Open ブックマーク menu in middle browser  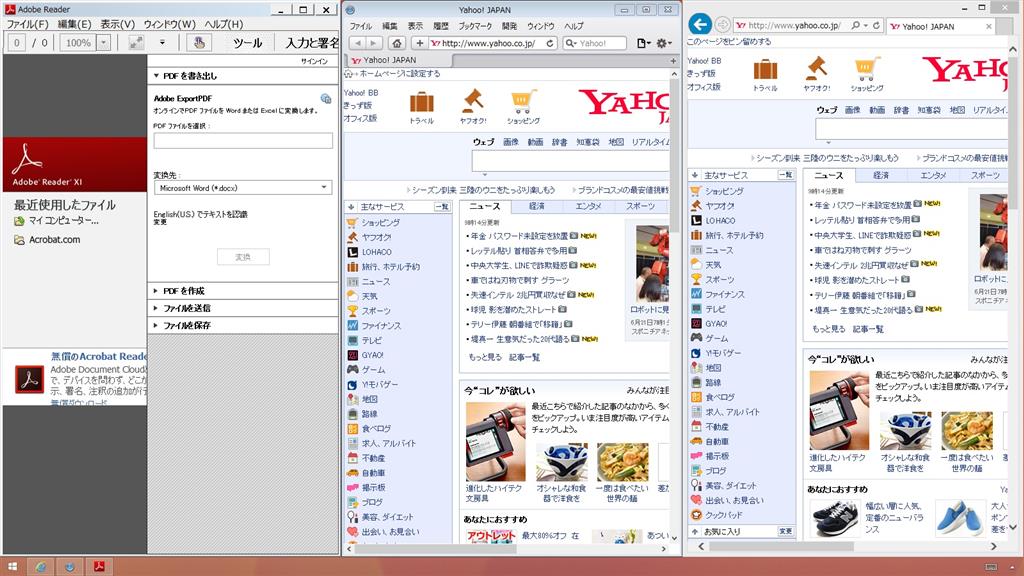(475, 26)
